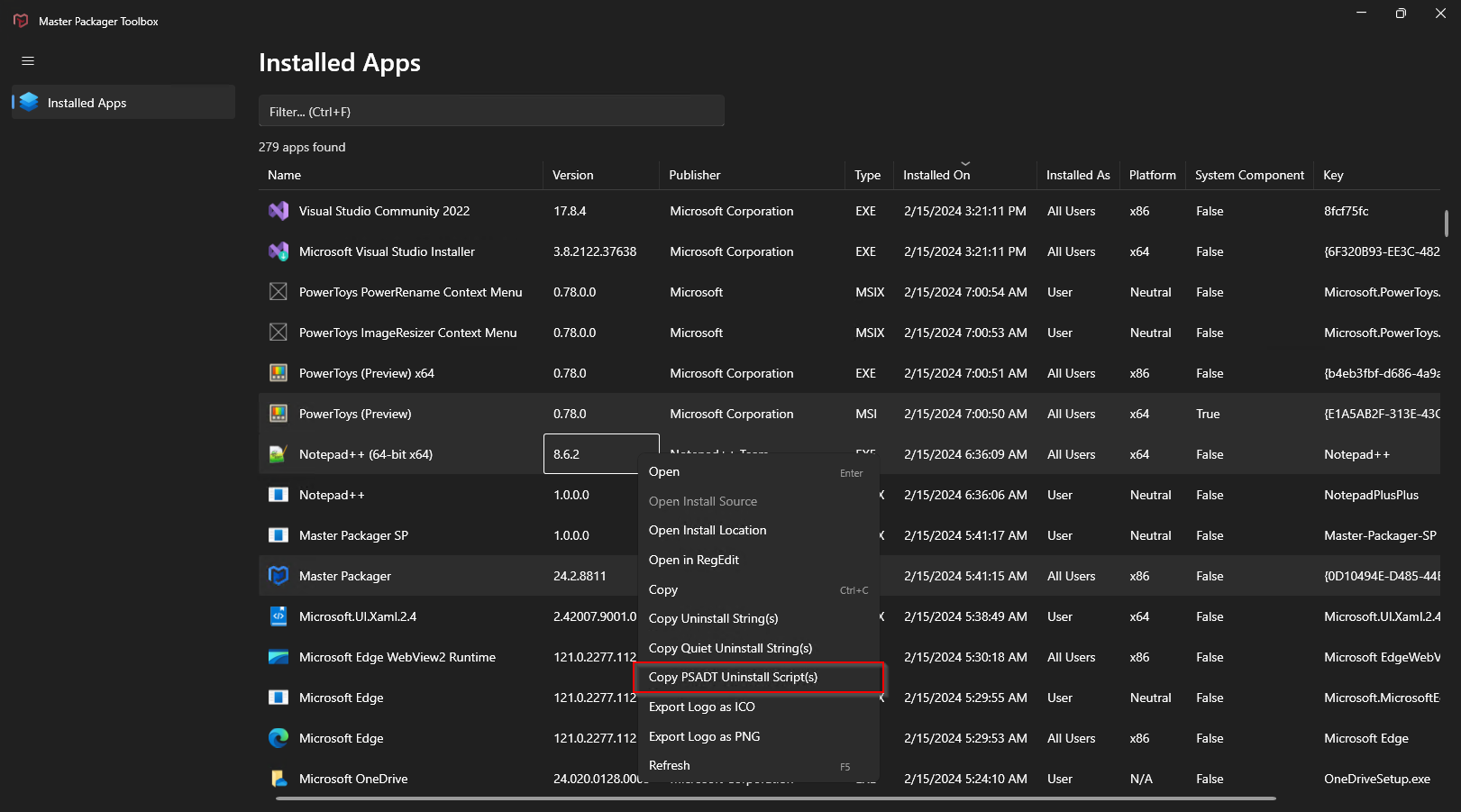Screen dimensions: 1461x812
Task: Click the horizontal scrollbar at the bottom
Action: pos(775,798)
